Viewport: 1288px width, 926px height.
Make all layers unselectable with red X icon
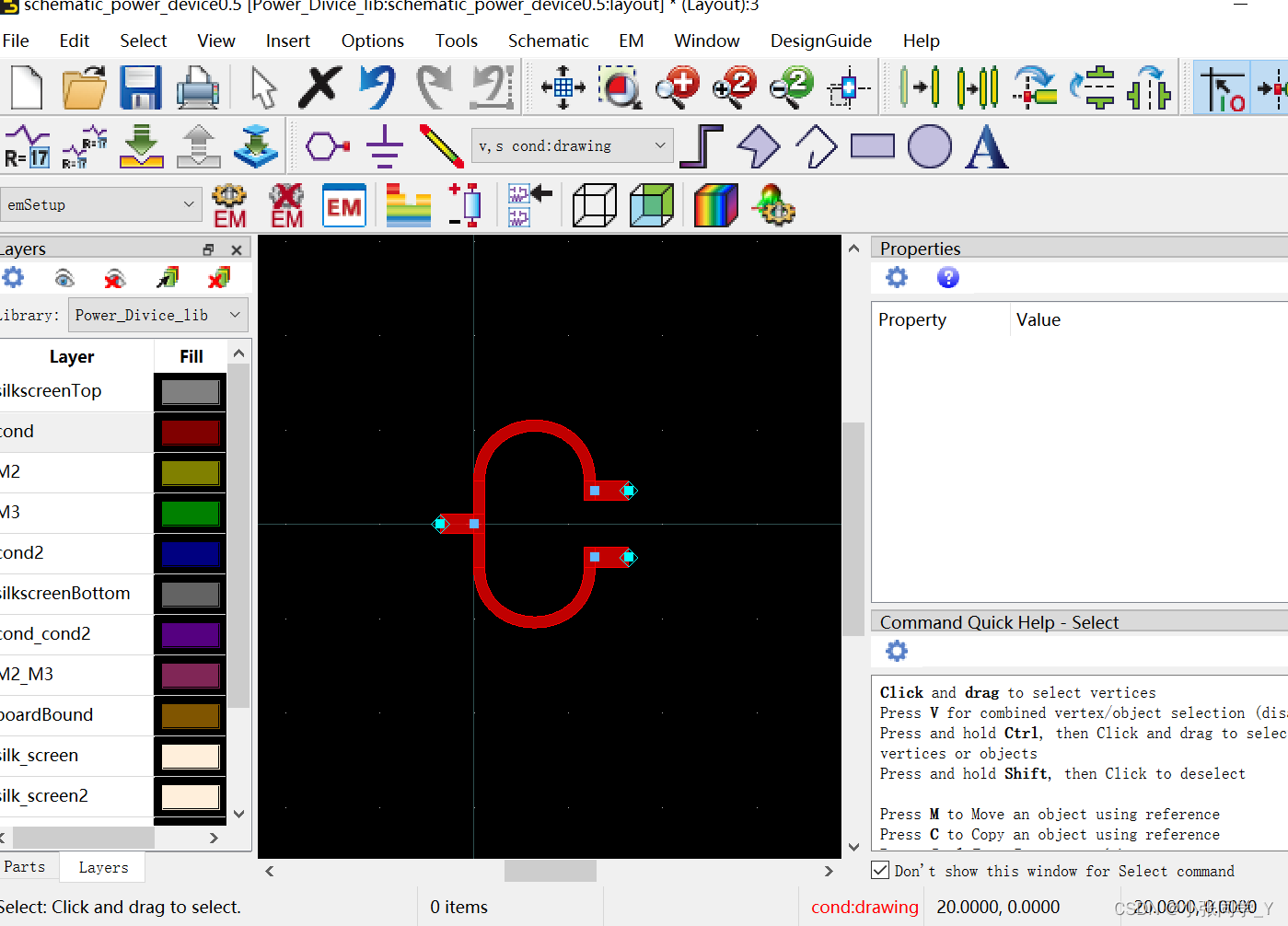[219, 277]
